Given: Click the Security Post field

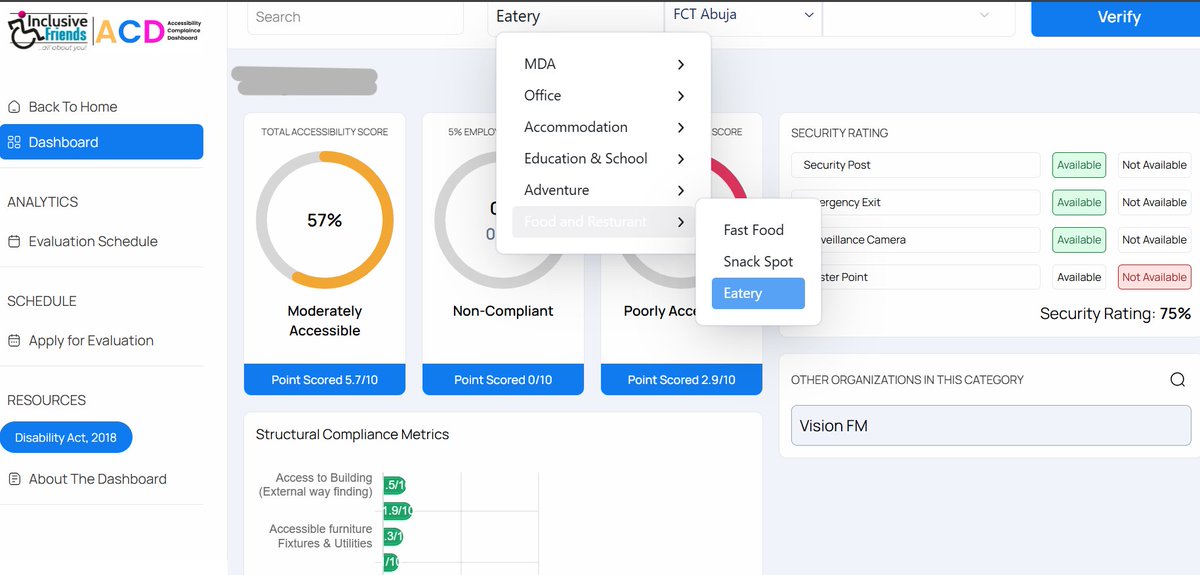Looking at the screenshot, I should [916, 165].
